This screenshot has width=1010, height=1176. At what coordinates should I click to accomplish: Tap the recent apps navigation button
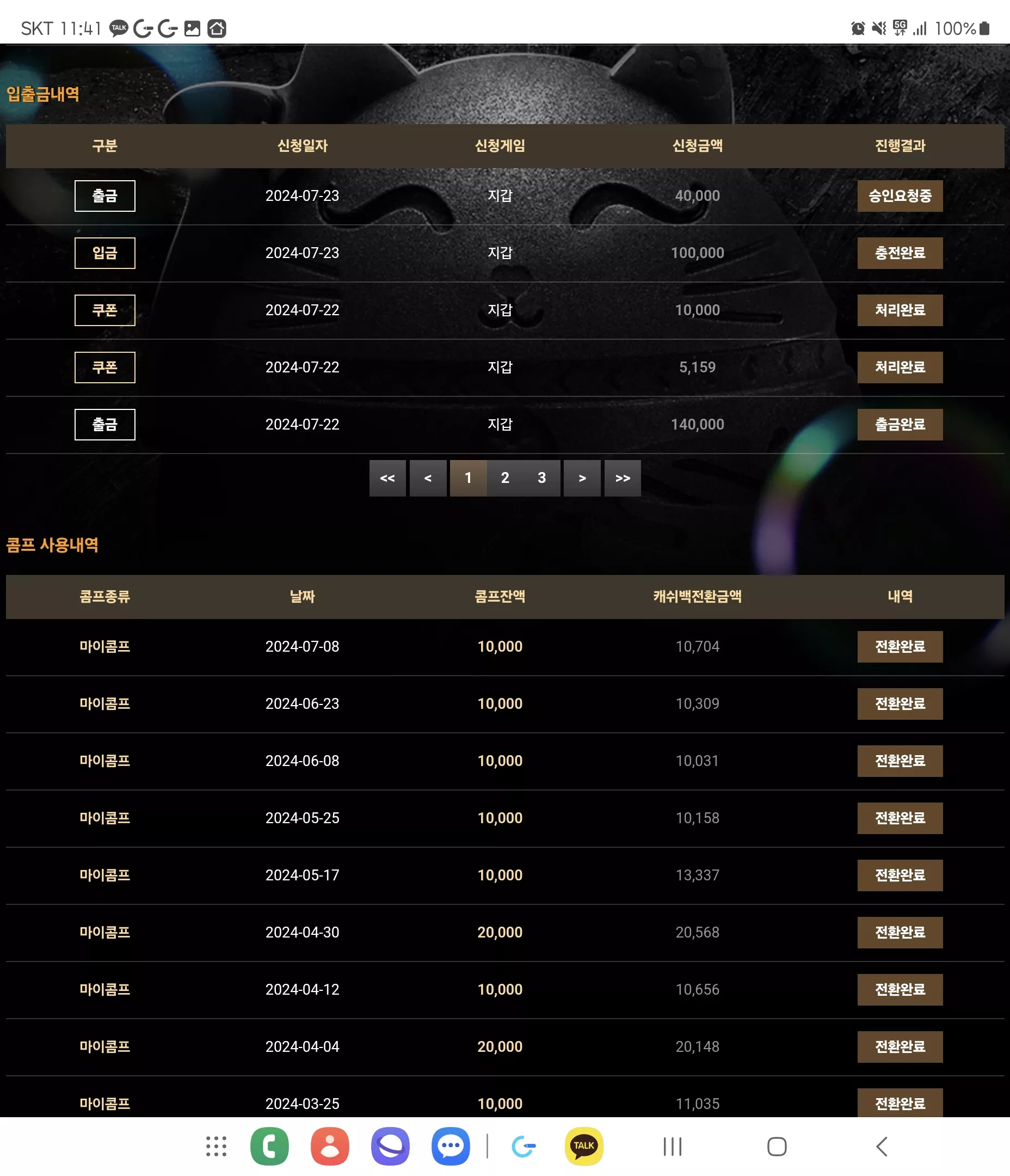(673, 1146)
